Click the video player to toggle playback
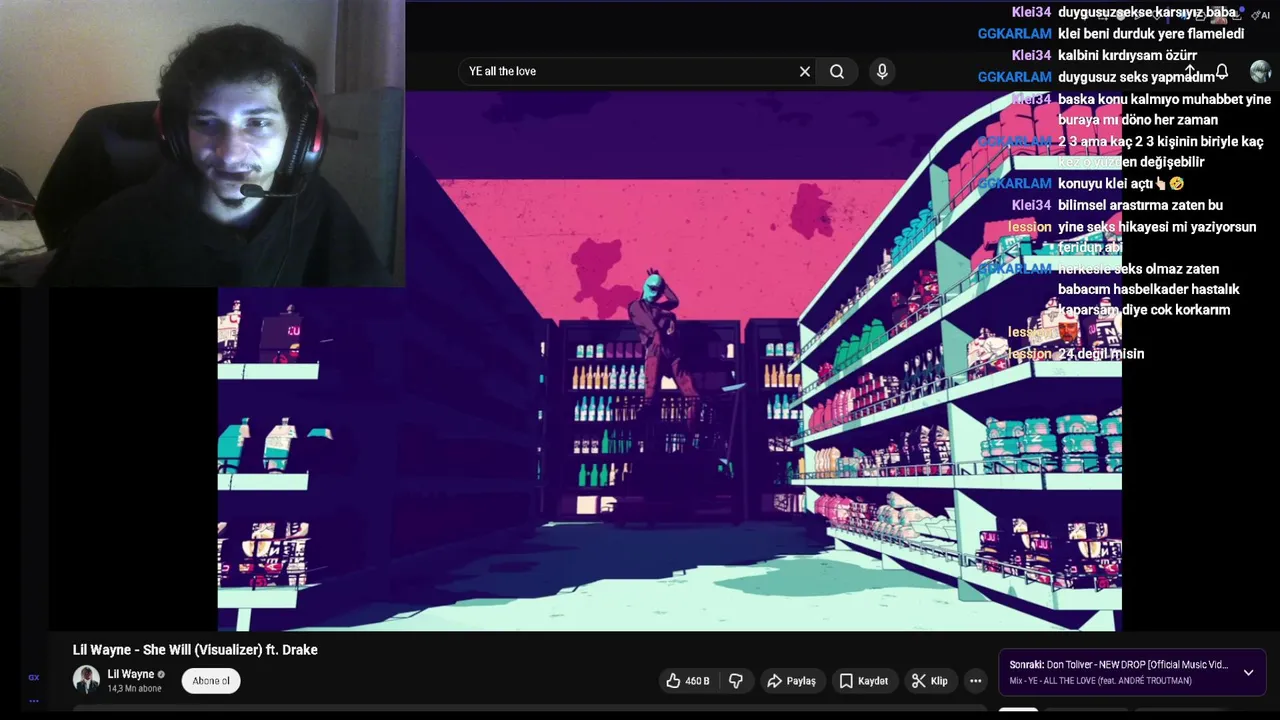1280x720 pixels. (x=669, y=361)
